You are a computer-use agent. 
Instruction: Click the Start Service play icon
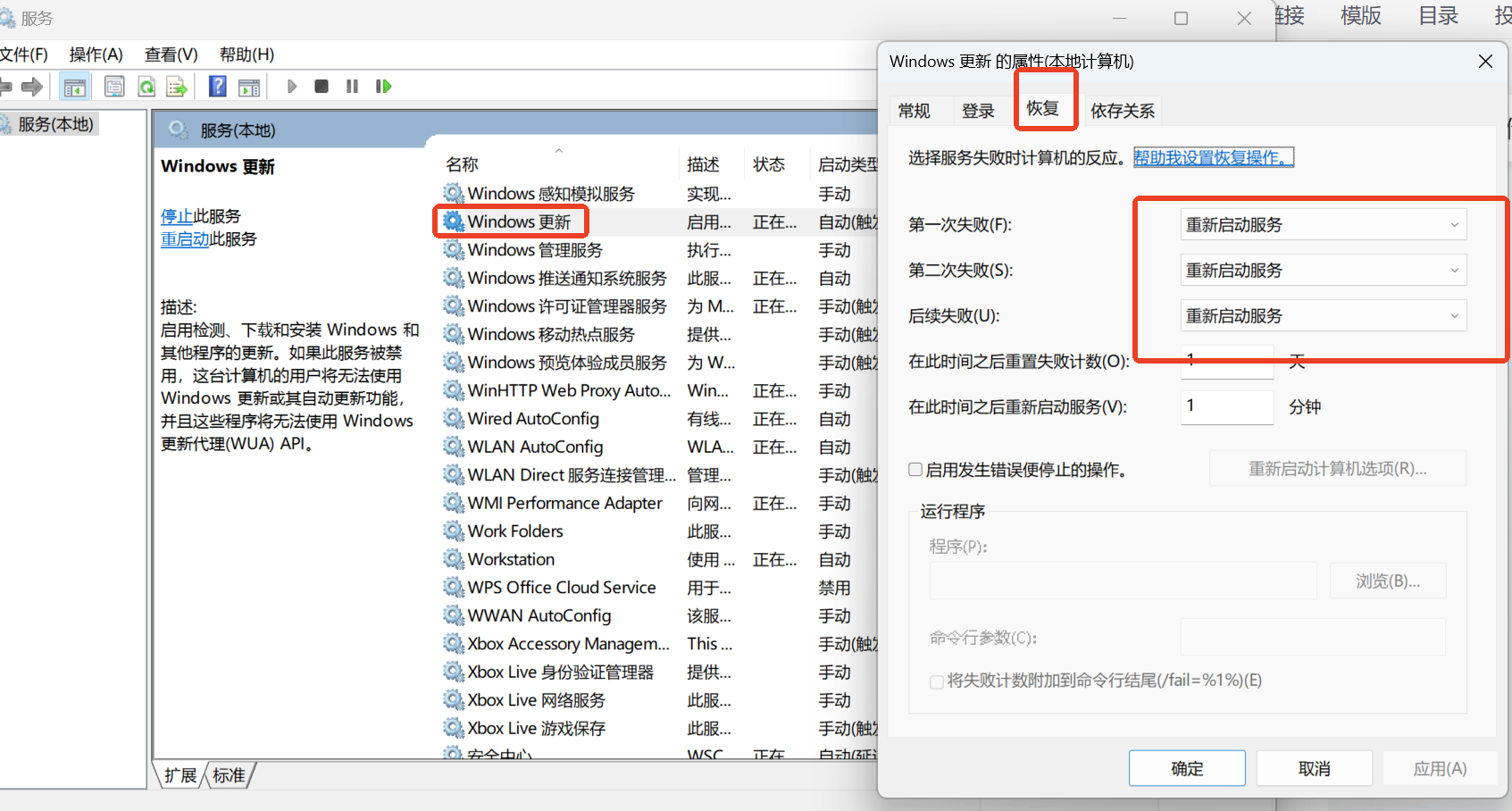coord(291,87)
